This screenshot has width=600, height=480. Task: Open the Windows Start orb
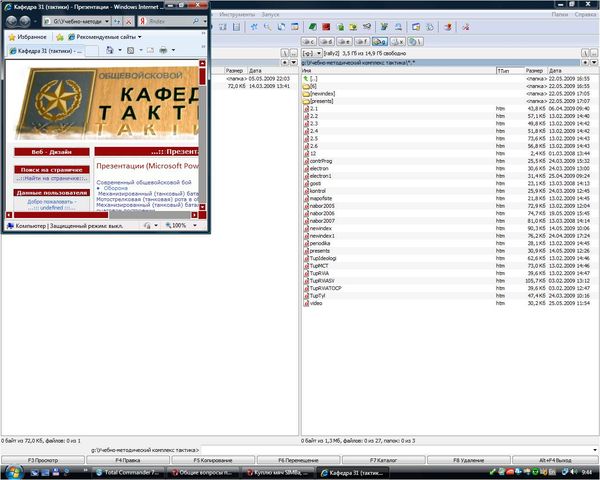click(14, 472)
